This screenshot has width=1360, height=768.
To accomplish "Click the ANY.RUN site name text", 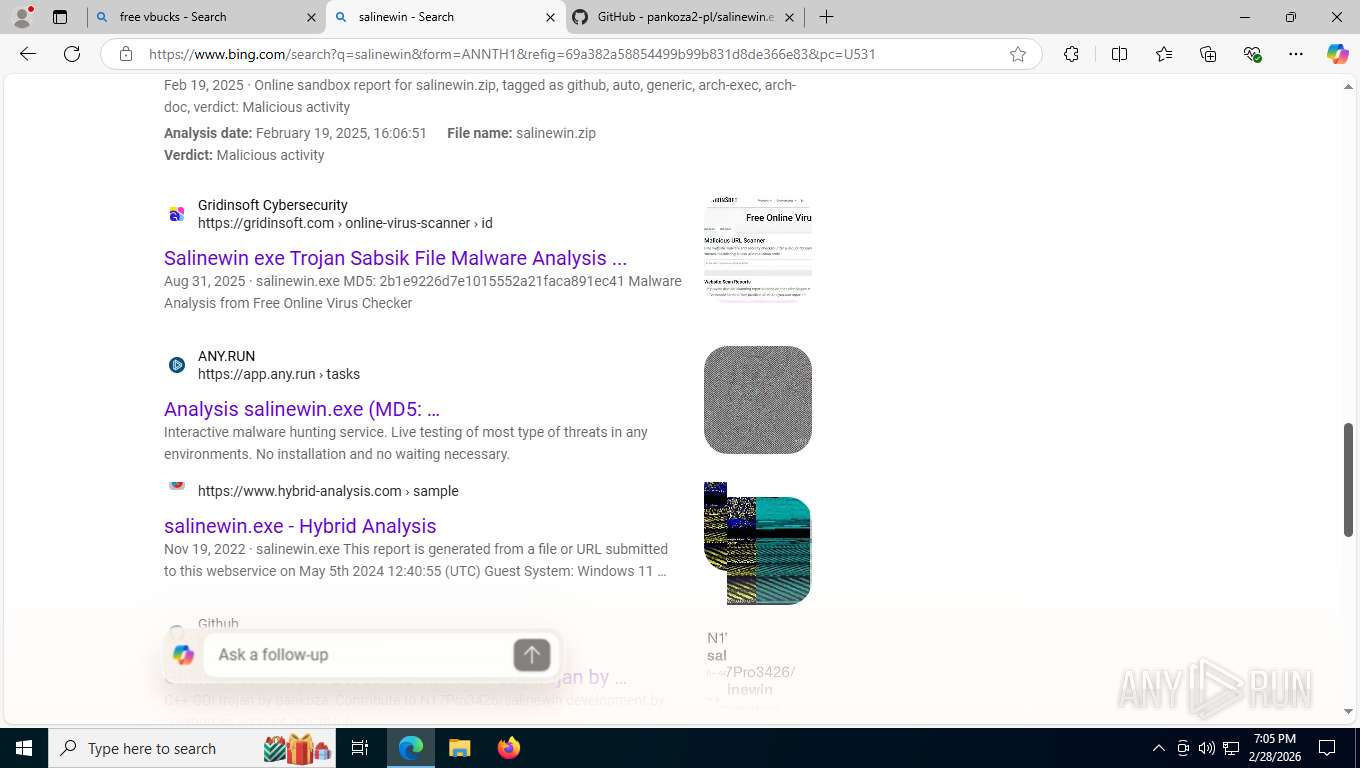I will coord(226,356).
